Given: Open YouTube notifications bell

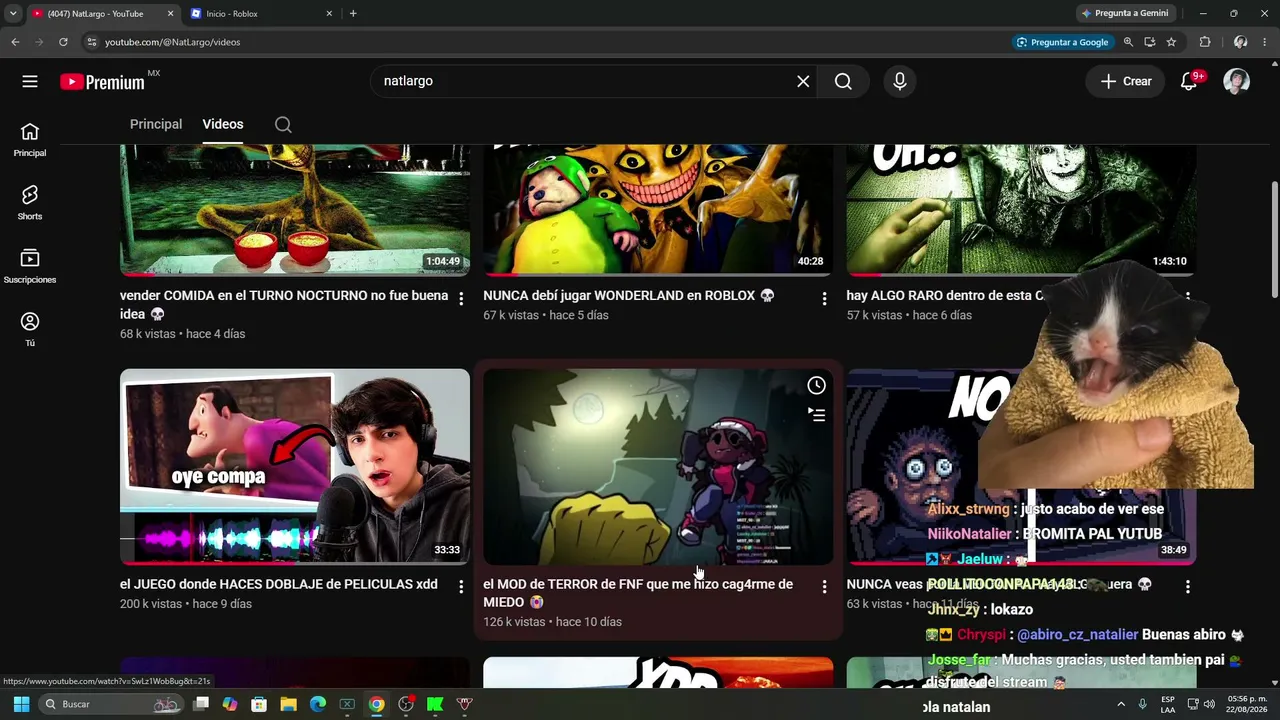Looking at the screenshot, I should 1189,81.
